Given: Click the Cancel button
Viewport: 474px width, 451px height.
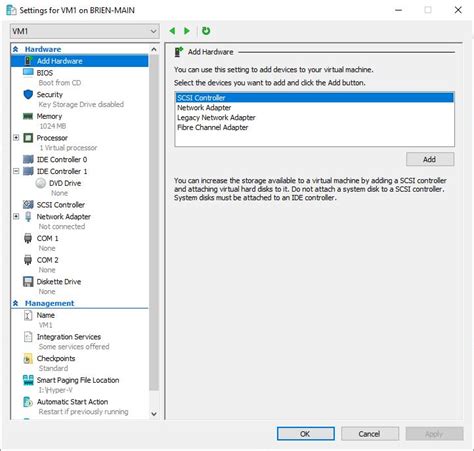Looking at the screenshot, I should coord(369,434).
